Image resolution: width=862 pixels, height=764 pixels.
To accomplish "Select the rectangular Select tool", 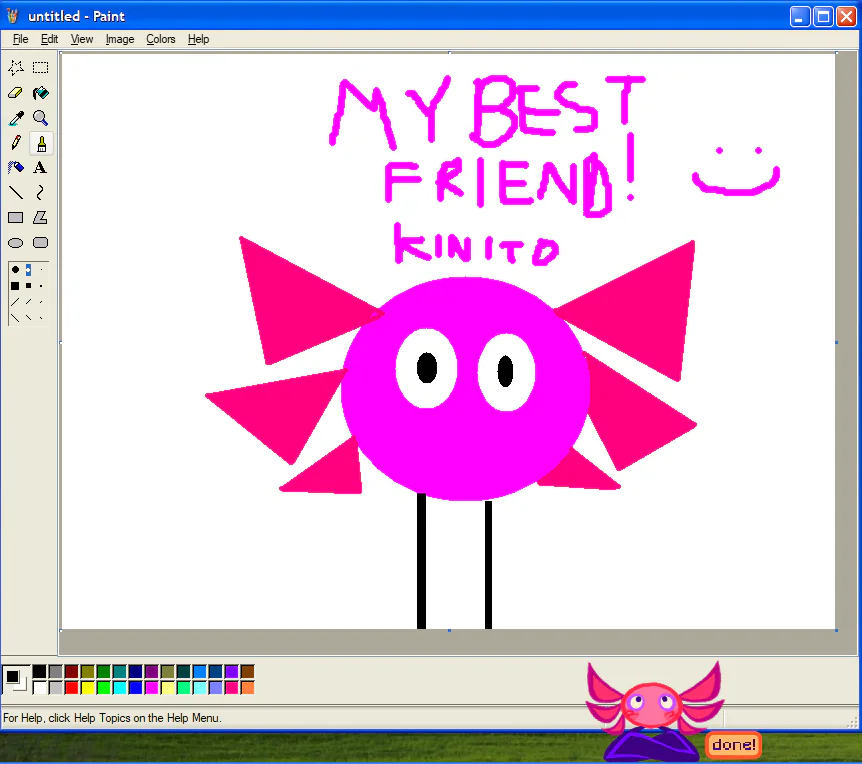I will [41, 68].
